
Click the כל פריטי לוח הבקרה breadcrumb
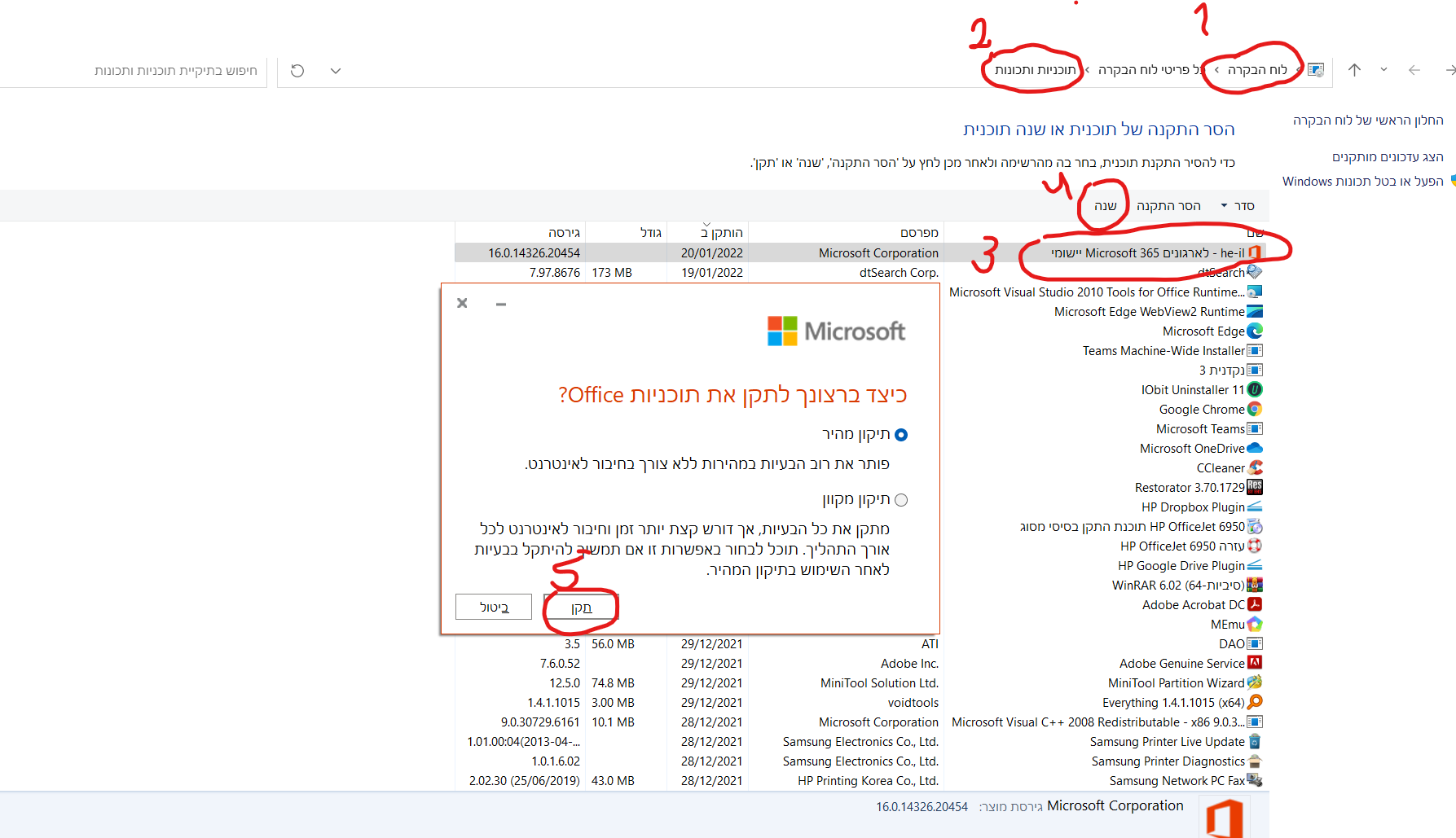1150,70
